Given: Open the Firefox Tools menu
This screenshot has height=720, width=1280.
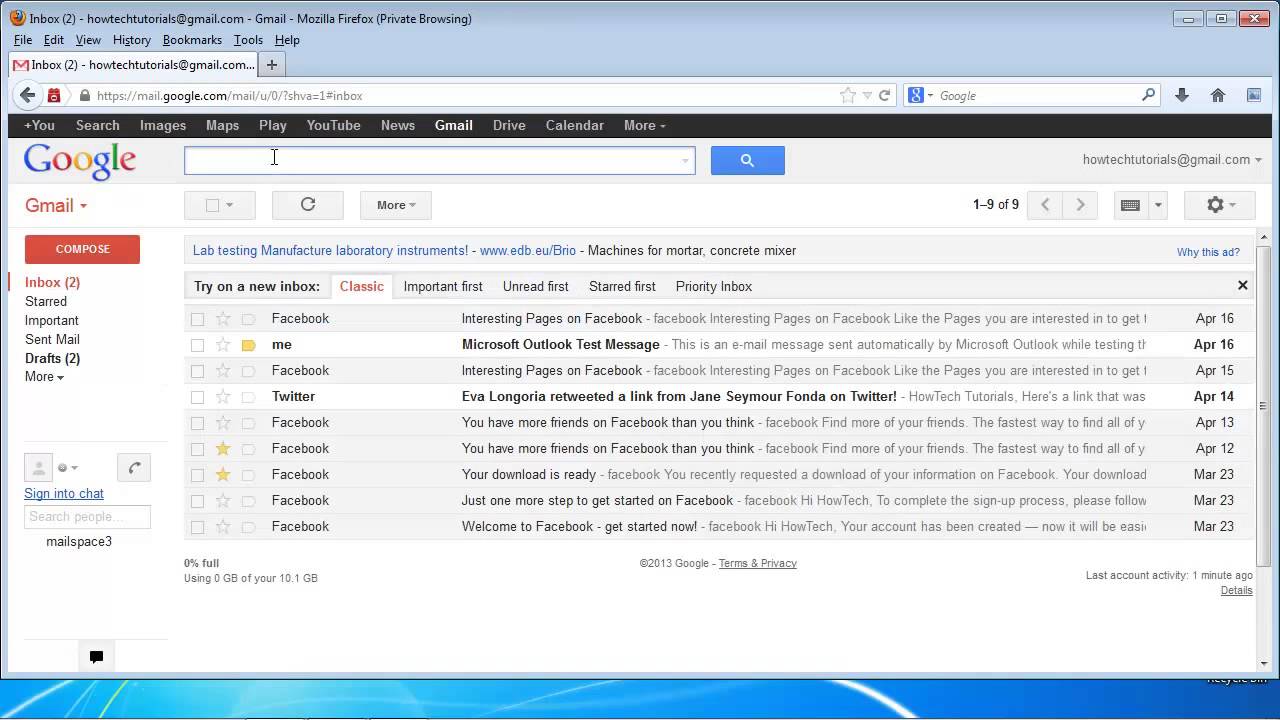Looking at the screenshot, I should [x=248, y=40].
